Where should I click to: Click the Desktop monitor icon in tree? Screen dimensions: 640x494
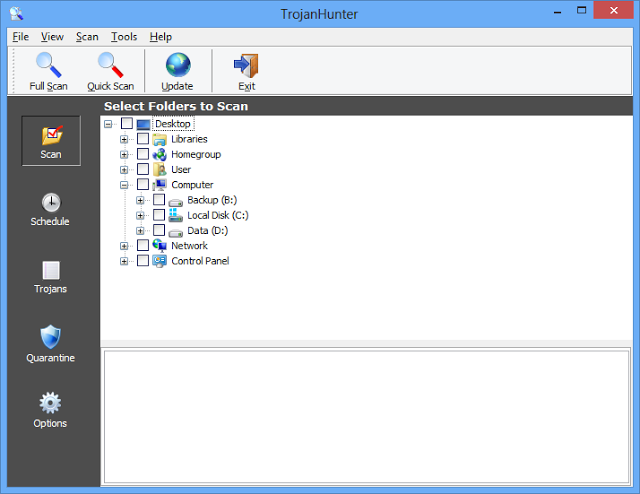[143, 124]
